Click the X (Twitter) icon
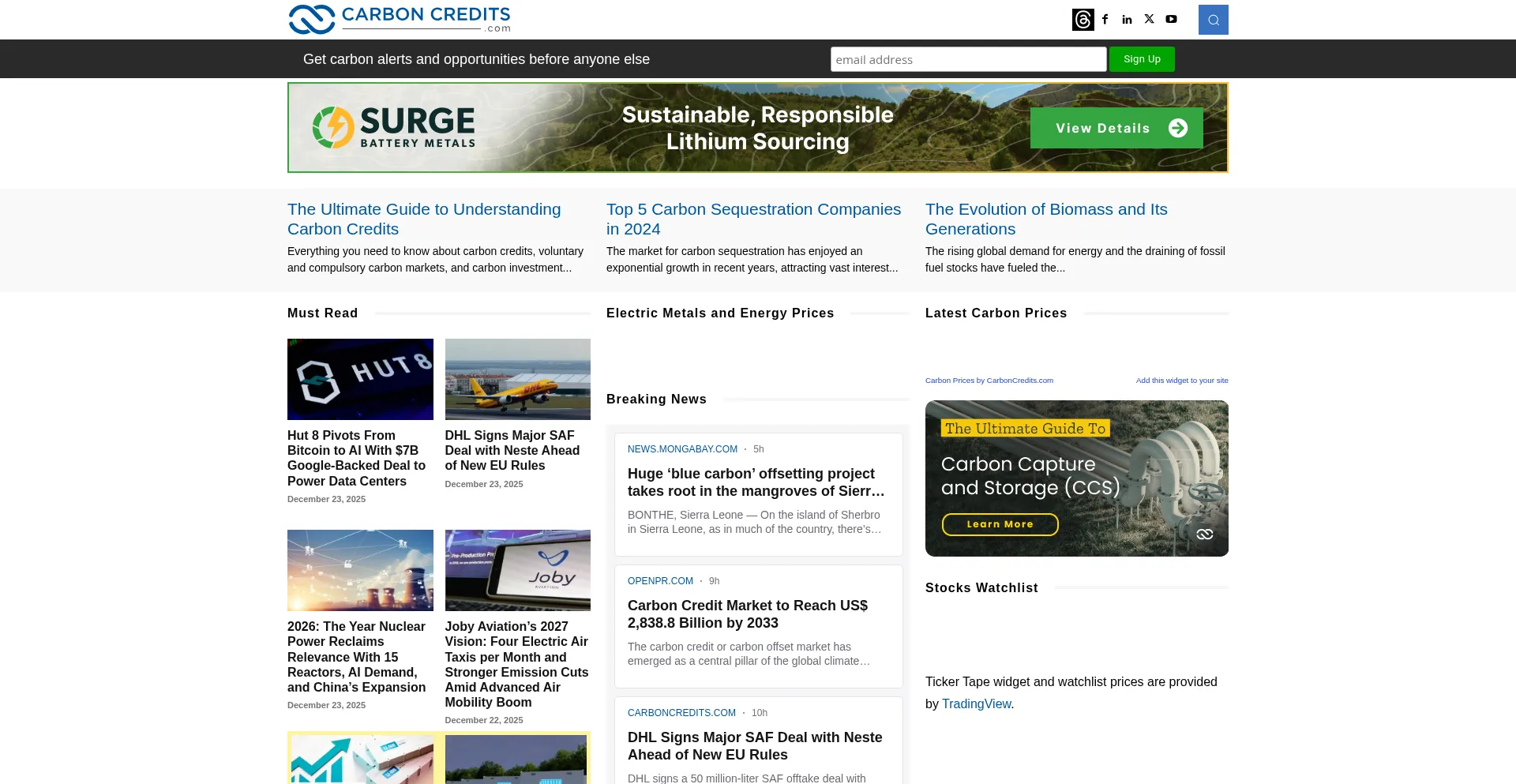 (1149, 19)
